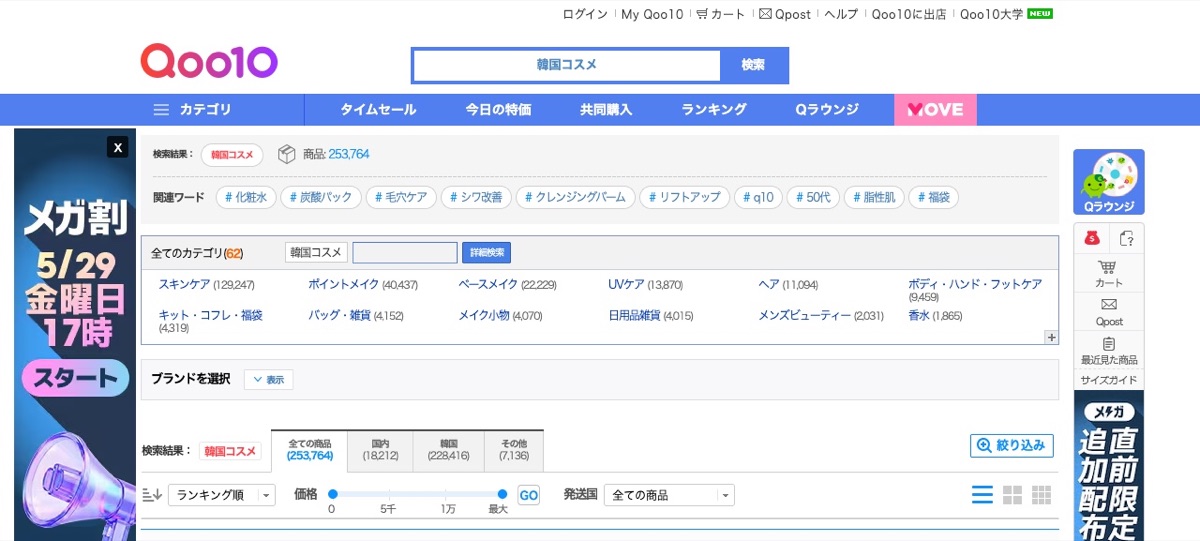
Task: Expand category list with plus button
Action: (1051, 337)
